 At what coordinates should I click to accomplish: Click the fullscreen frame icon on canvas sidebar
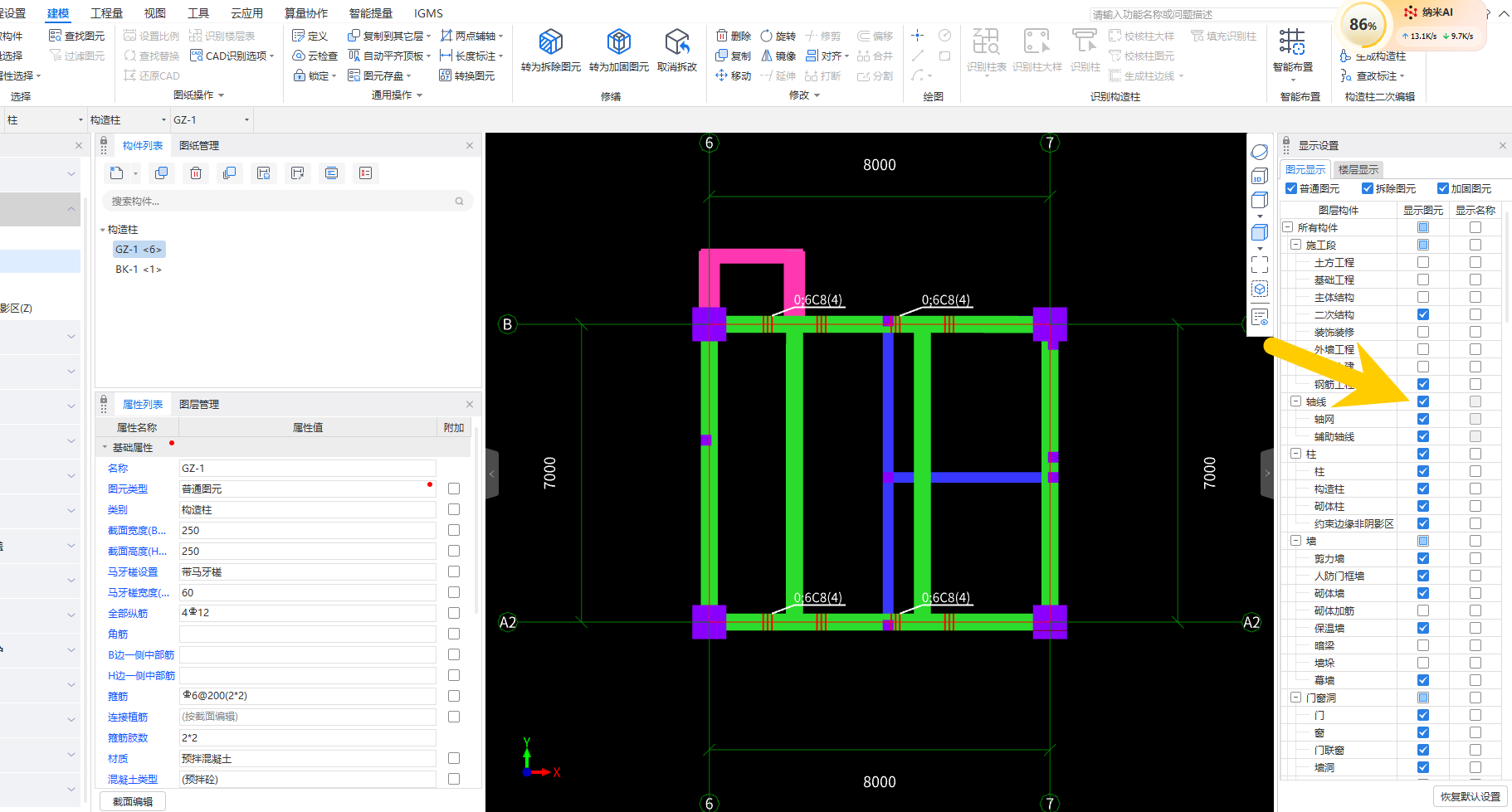point(1260,265)
